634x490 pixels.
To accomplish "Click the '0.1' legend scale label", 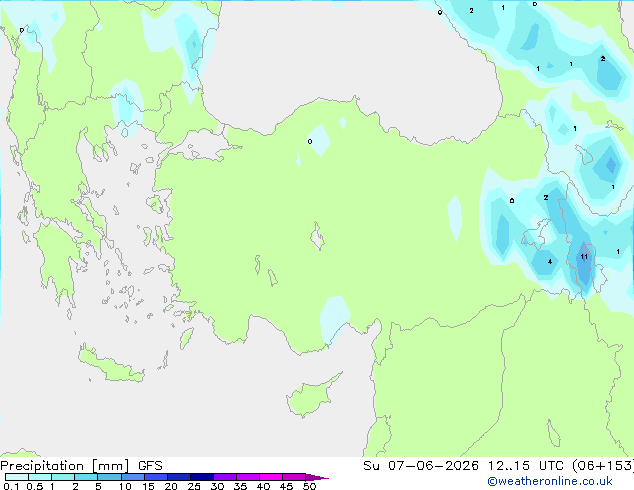I will (11, 486).
